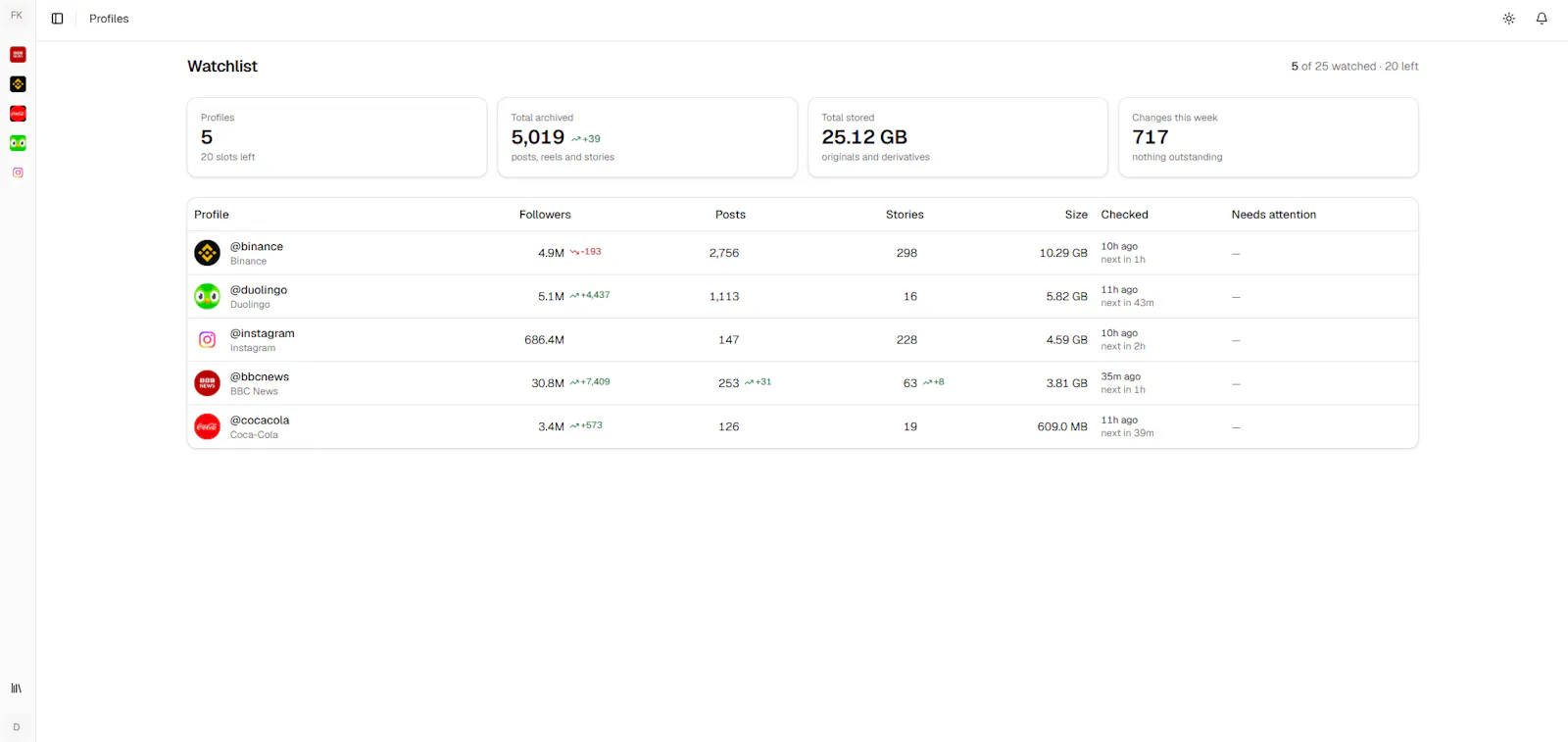The width and height of the screenshot is (1568, 742).
Task: Click '35m ago' checked time
Action: pyautogui.click(x=1120, y=376)
